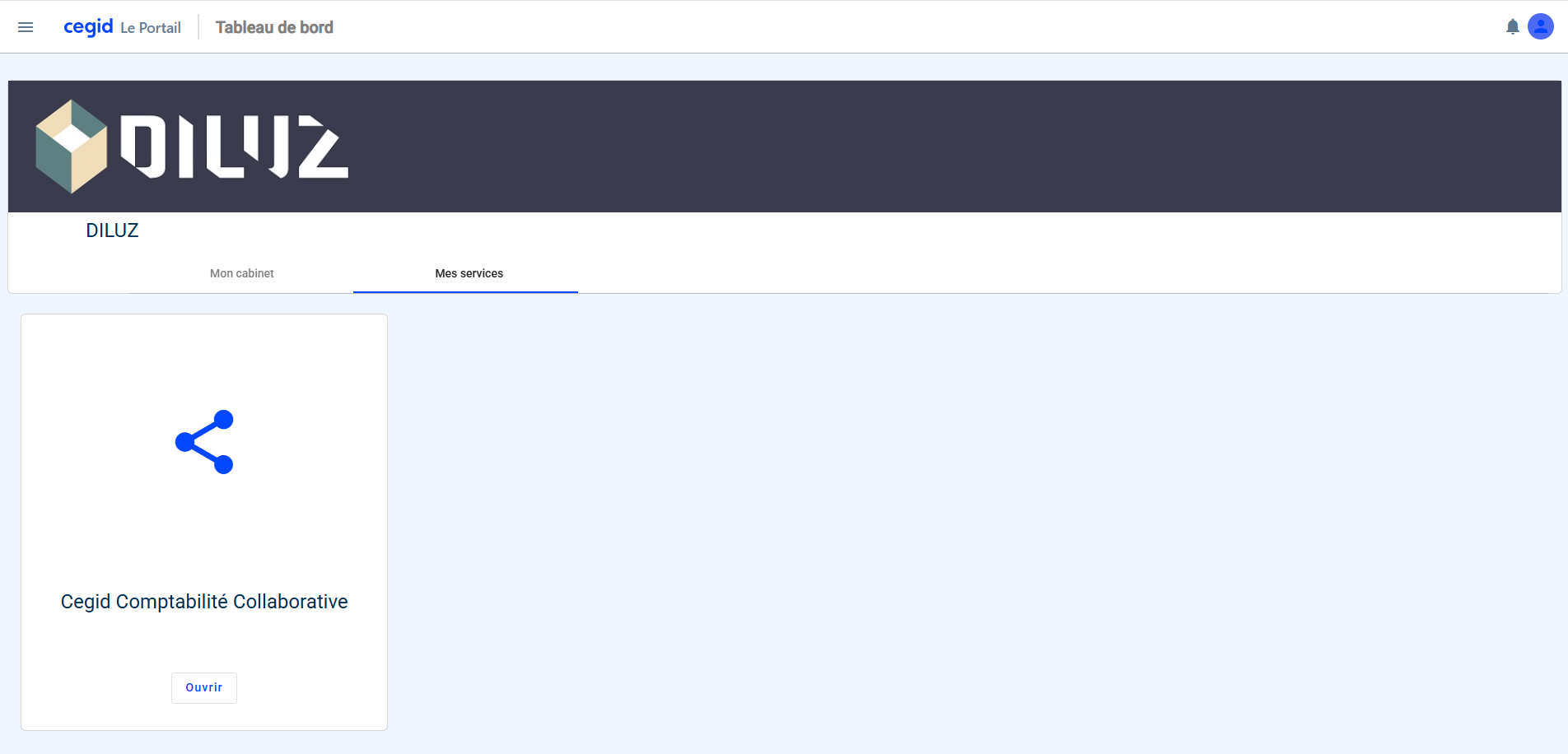
Task: Click the blue underline beneath Mes services
Action: click(465, 291)
